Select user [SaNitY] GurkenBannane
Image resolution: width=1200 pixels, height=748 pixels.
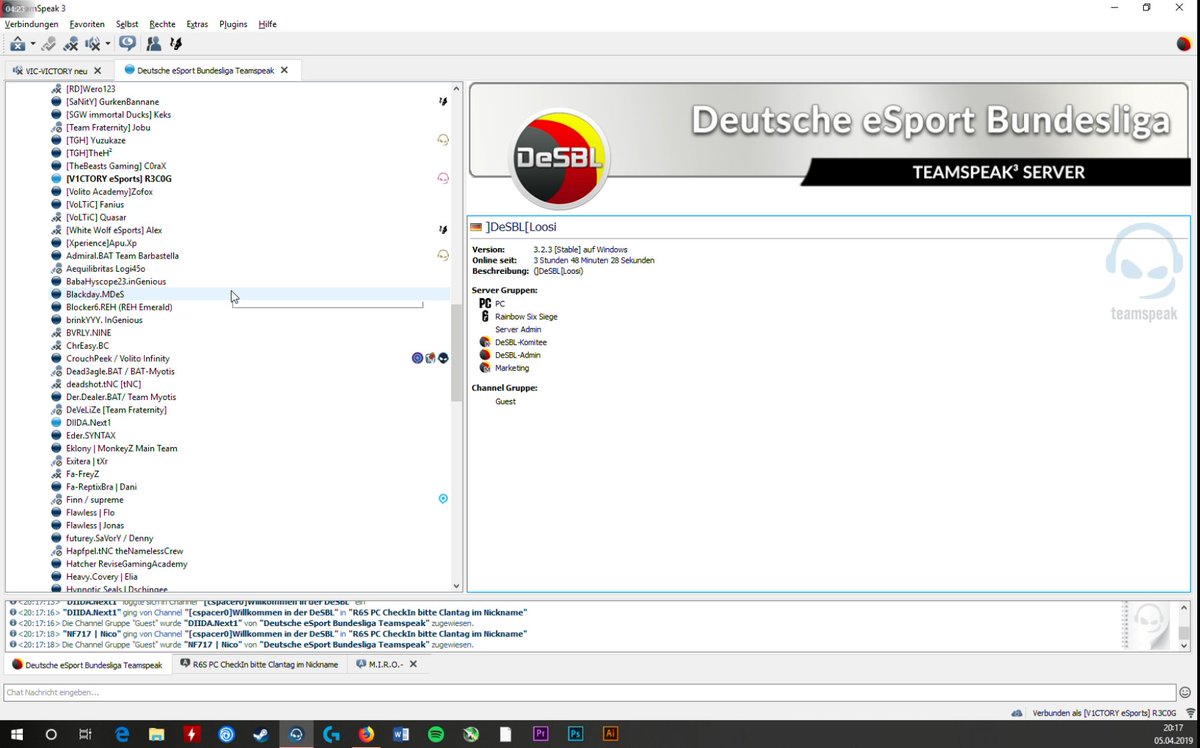(112, 102)
